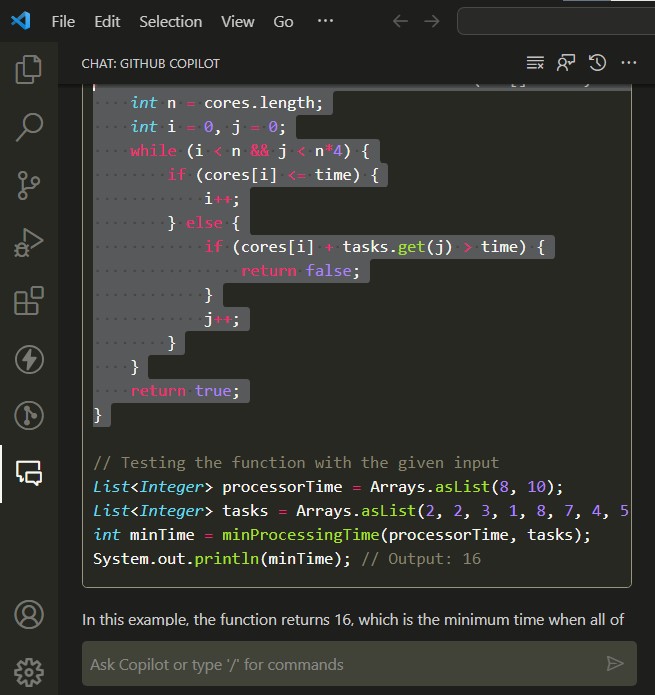Screen dimensions: 655x695
Task: Click the while loop condition line
Action: click(250, 151)
